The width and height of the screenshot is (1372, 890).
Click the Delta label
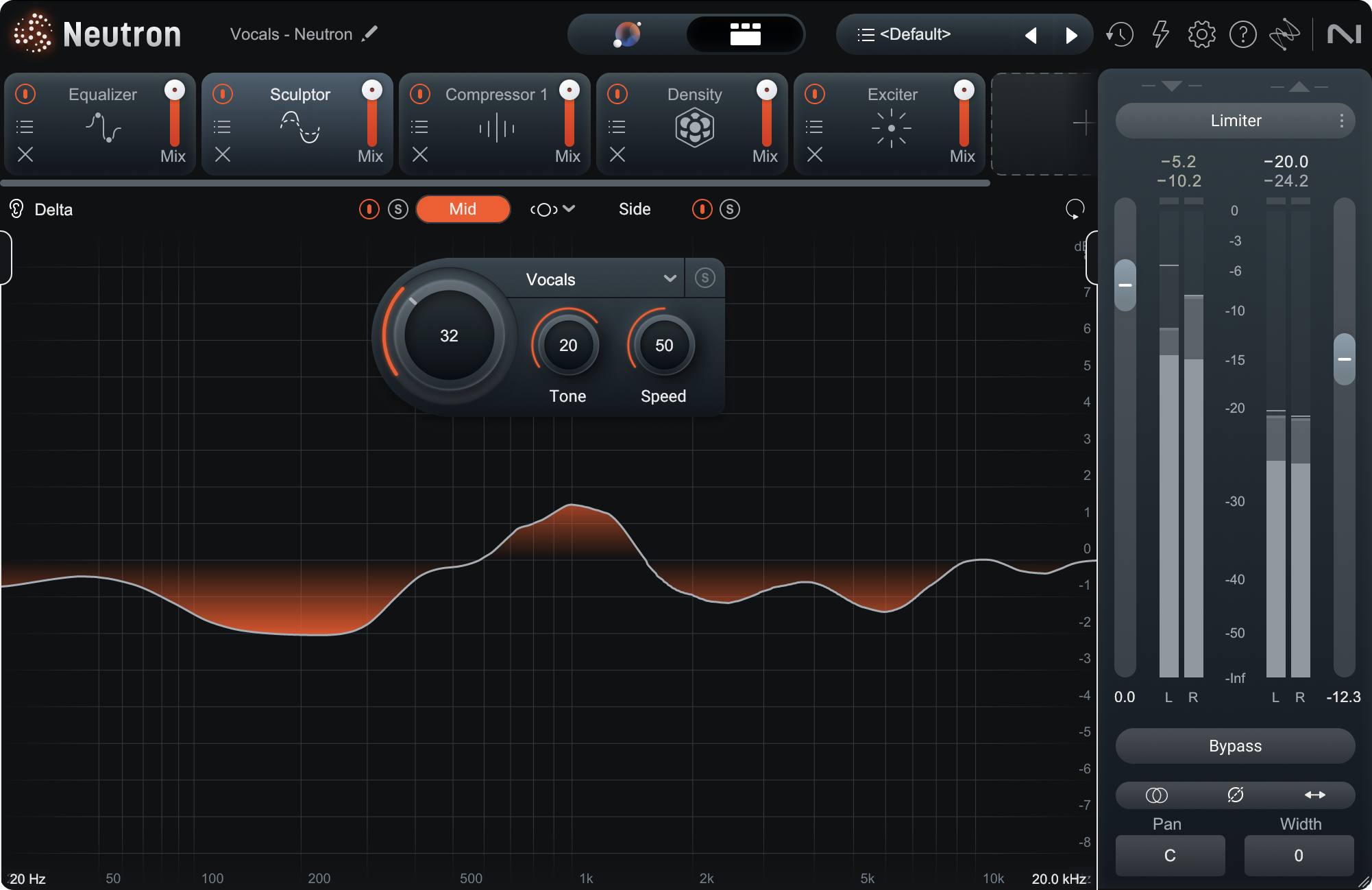point(53,210)
